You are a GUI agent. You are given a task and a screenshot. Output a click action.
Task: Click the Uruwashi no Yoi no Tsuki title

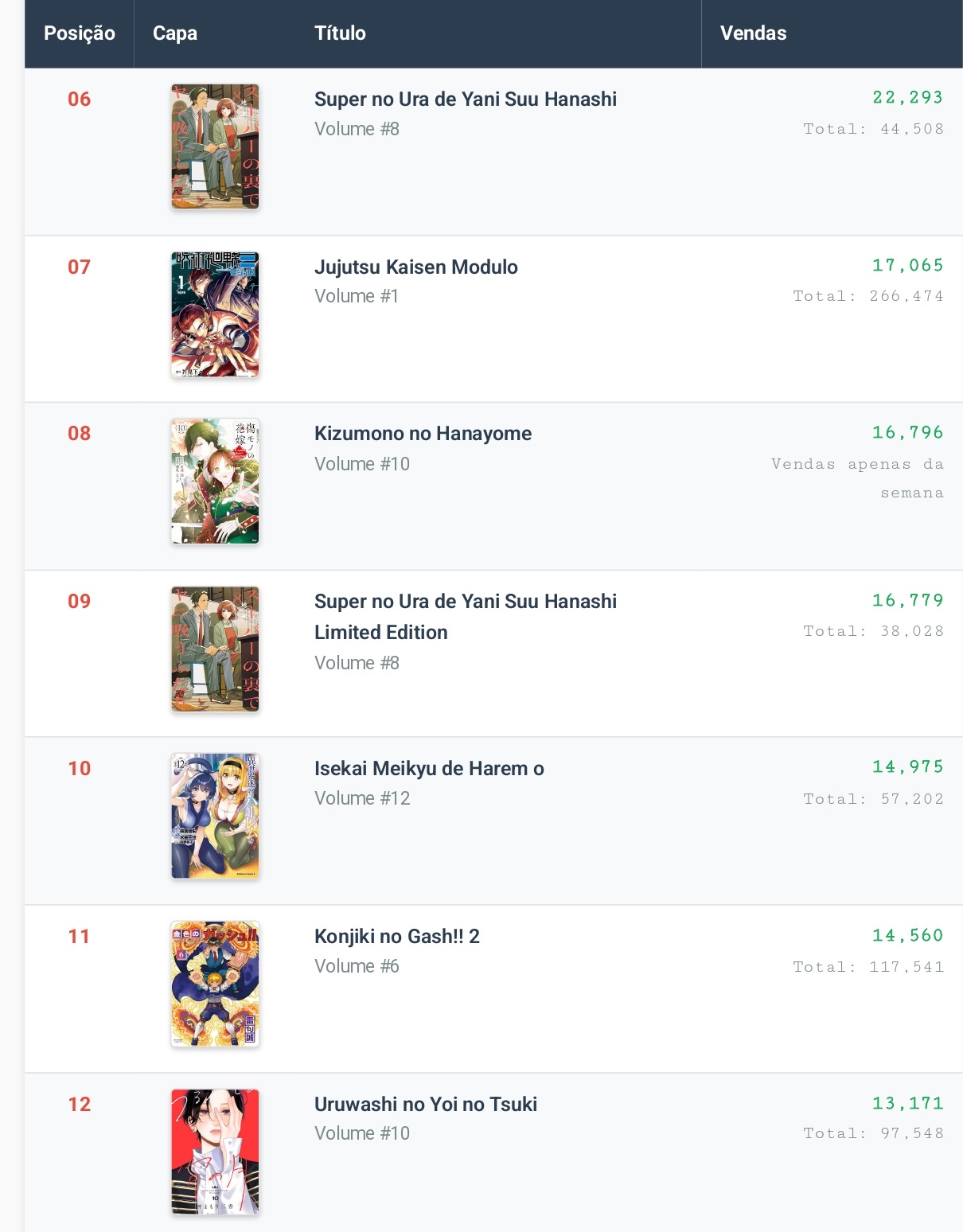click(425, 1105)
